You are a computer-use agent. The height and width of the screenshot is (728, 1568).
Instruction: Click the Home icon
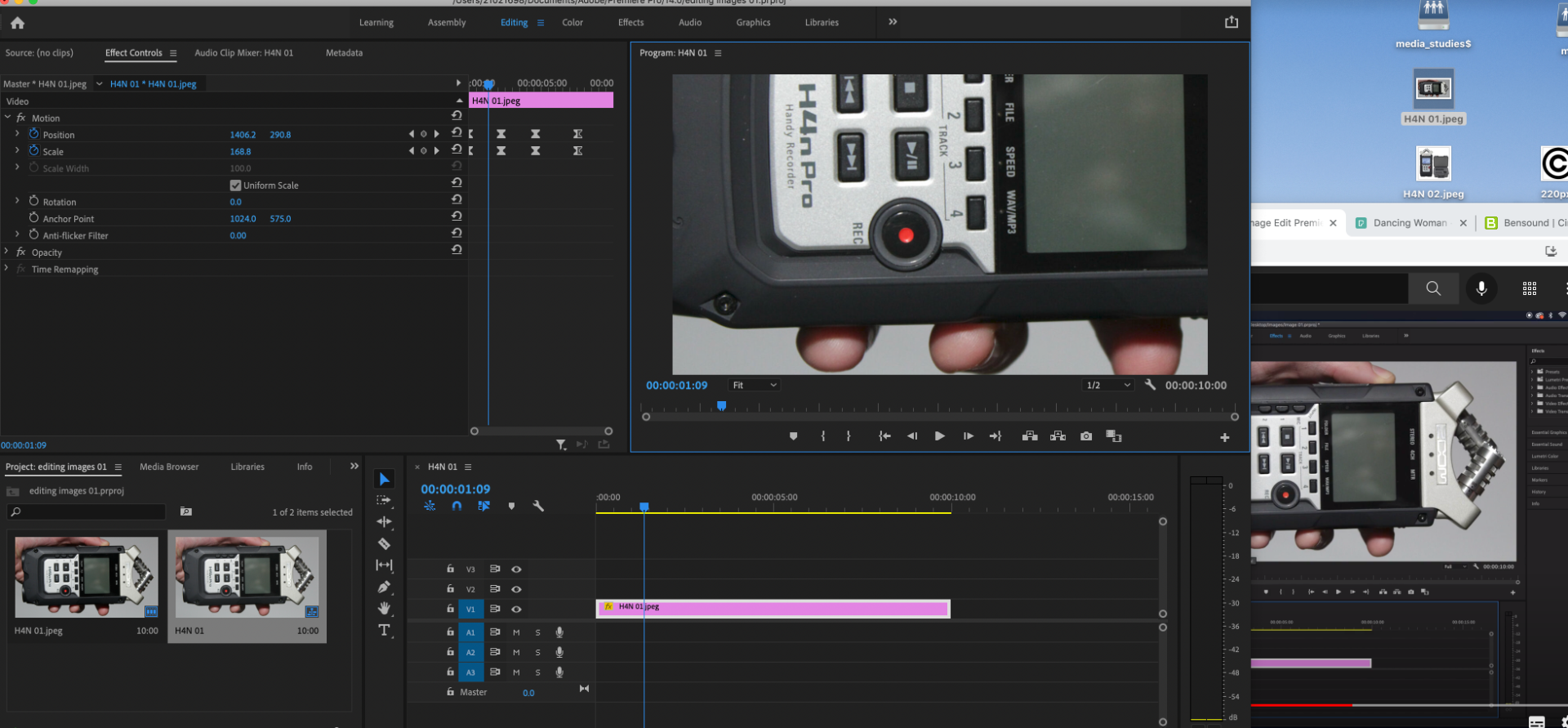coord(17,23)
